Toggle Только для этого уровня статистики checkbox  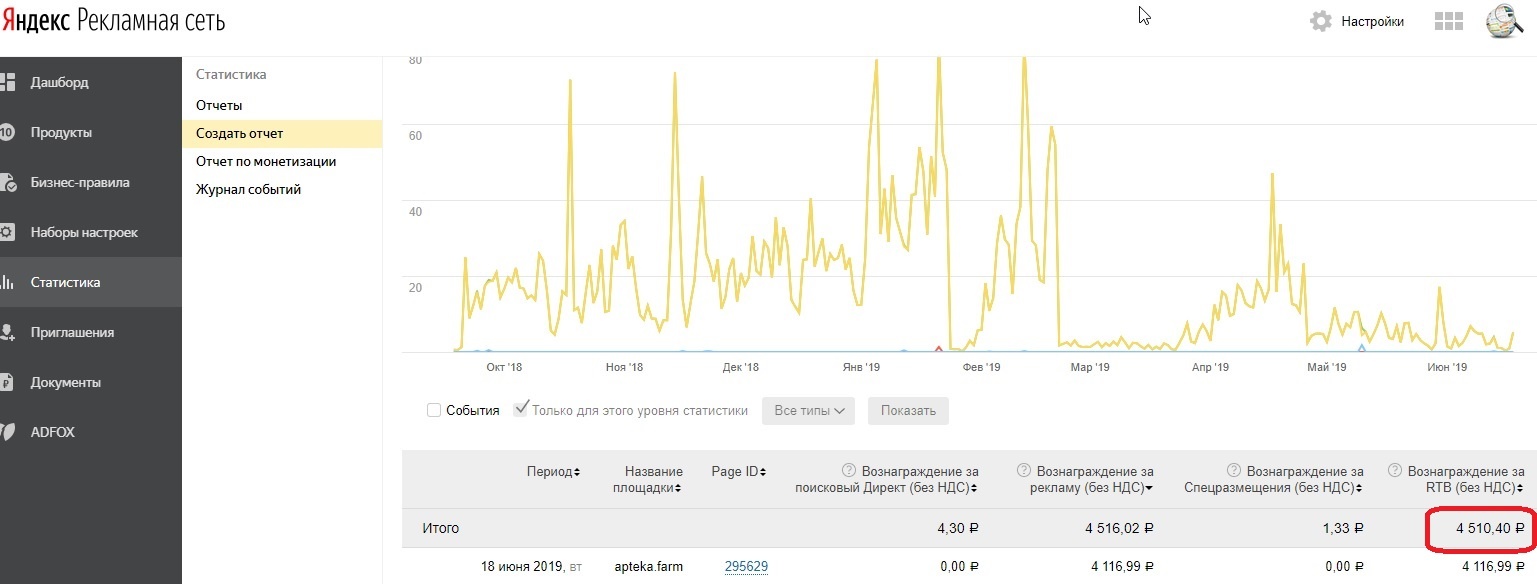point(520,409)
